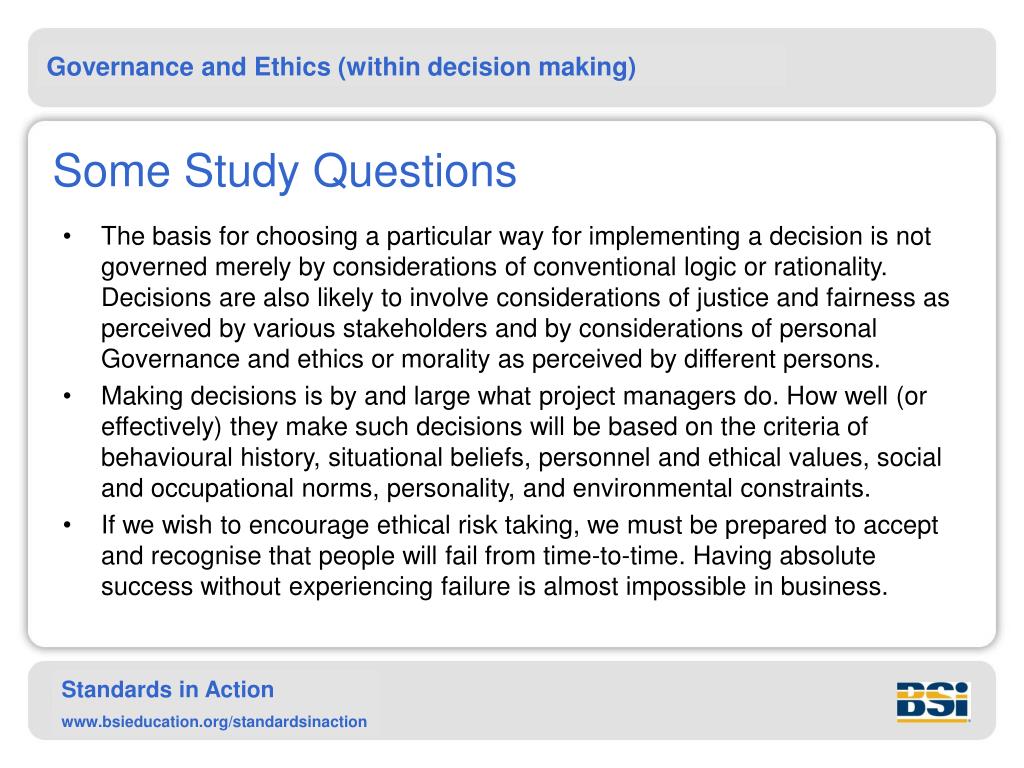Click the first bullet point marker

pyautogui.click(x=67, y=236)
